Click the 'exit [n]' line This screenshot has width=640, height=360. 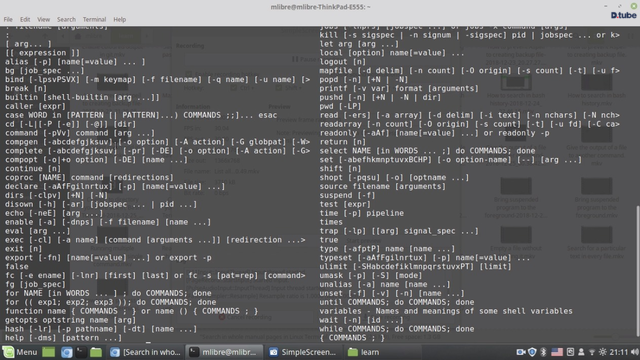23,249
